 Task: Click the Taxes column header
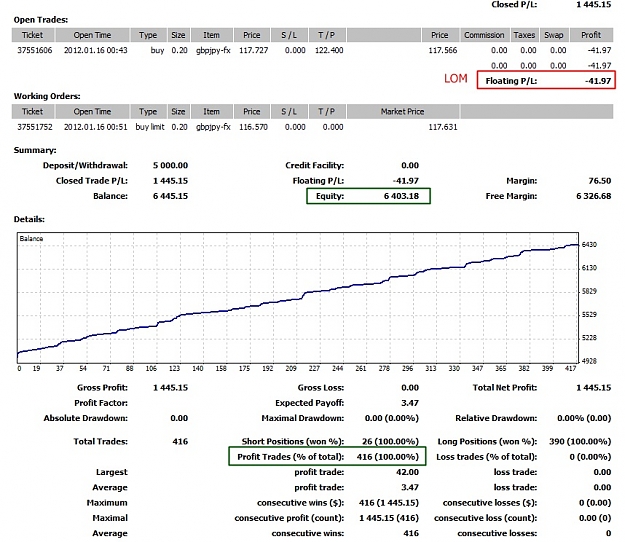[524, 35]
